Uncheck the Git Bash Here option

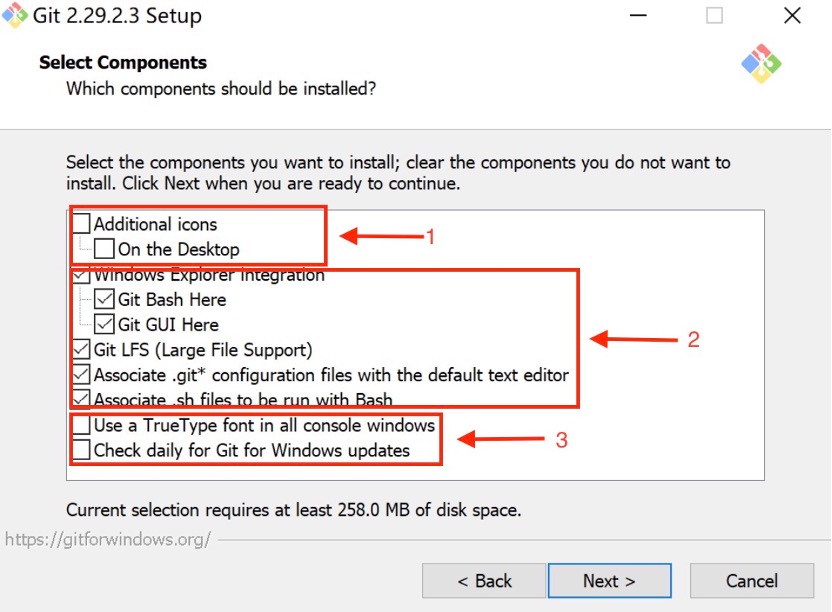tap(104, 299)
